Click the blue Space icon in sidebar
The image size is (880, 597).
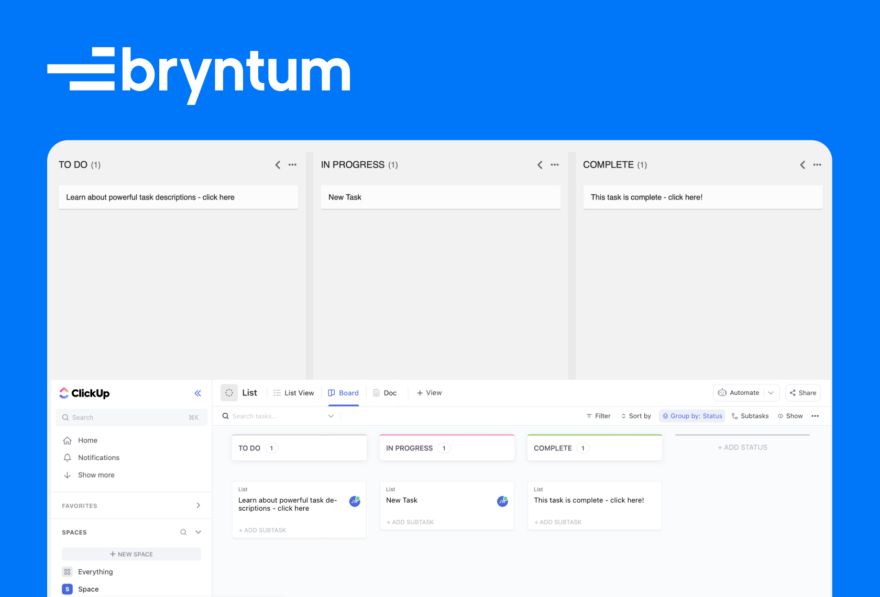point(67,589)
